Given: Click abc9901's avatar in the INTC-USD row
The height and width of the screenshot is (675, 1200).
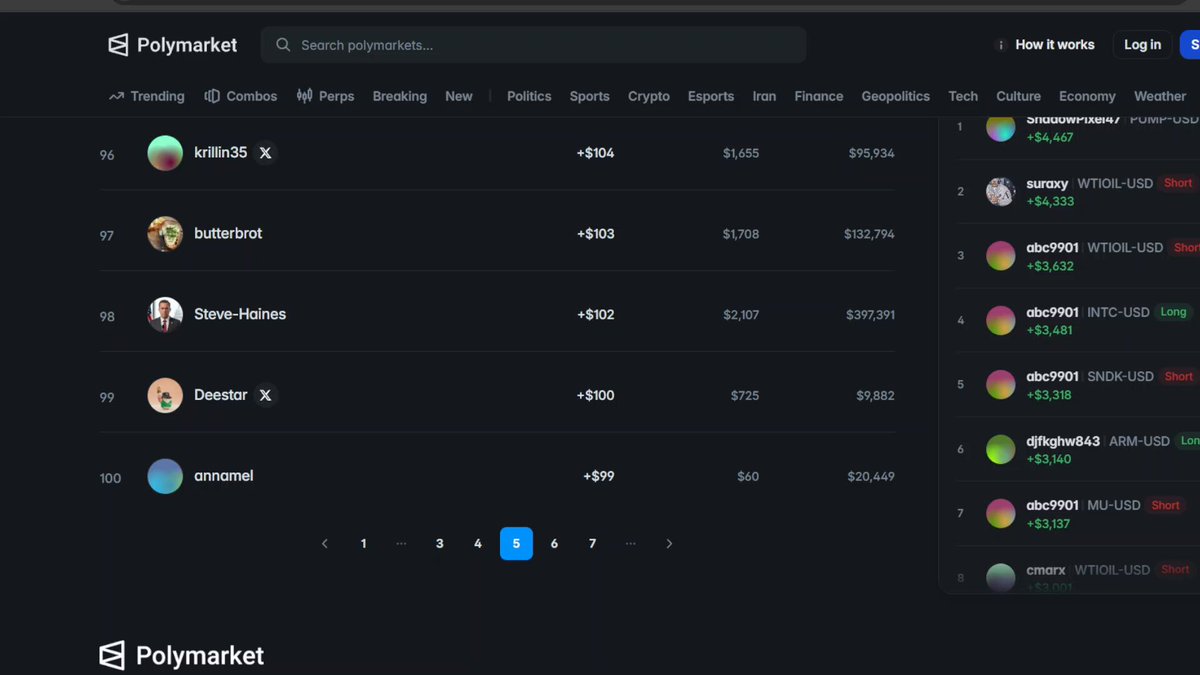Looking at the screenshot, I should [1001, 320].
